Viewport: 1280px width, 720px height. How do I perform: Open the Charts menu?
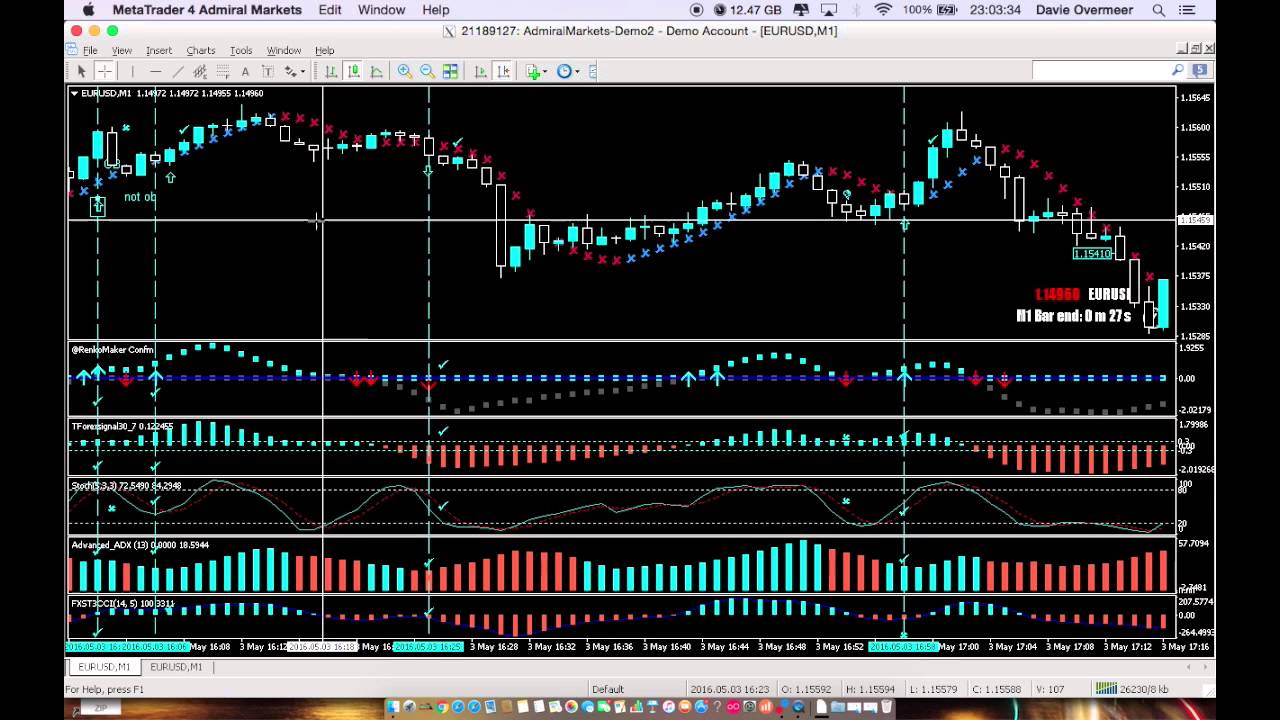(x=200, y=50)
